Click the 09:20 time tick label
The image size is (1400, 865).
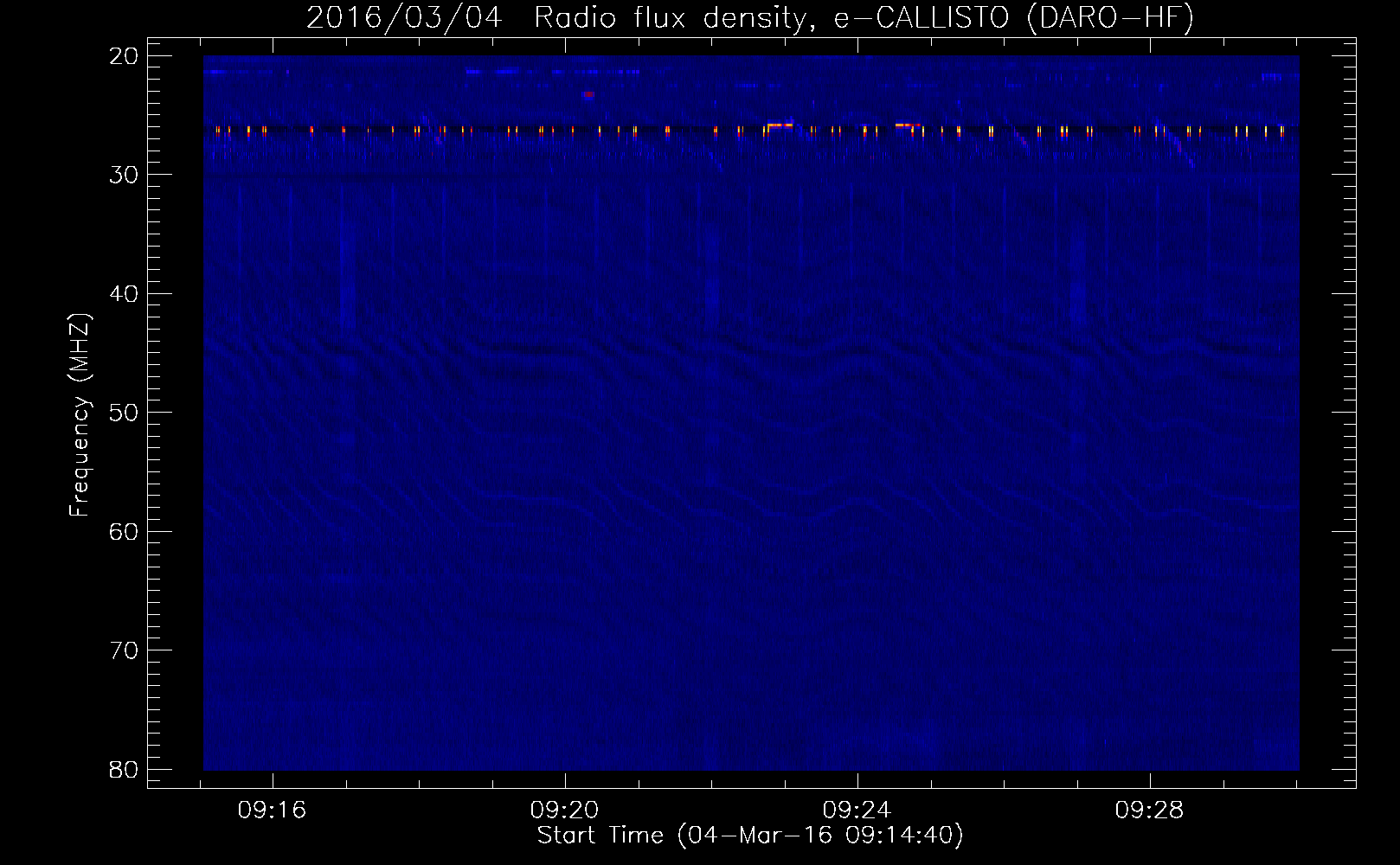tap(565, 811)
